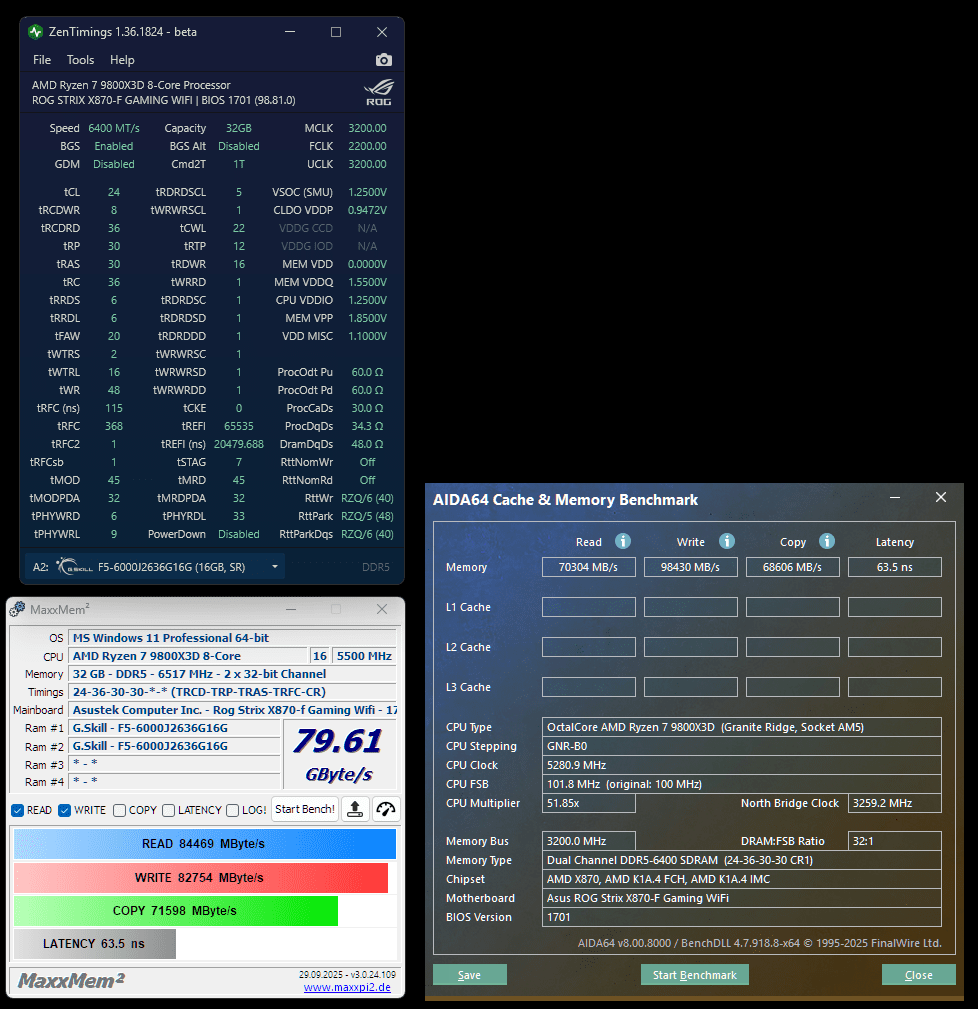Click the MaxxMem OS Windows 11 field
Image resolution: width=978 pixels, height=1009 pixels.
coord(232,638)
